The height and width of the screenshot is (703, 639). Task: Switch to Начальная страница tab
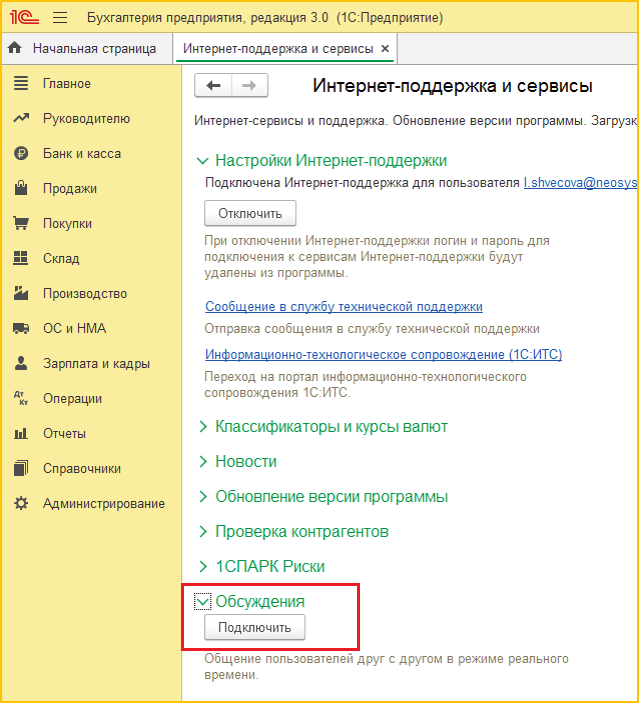[x=87, y=48]
